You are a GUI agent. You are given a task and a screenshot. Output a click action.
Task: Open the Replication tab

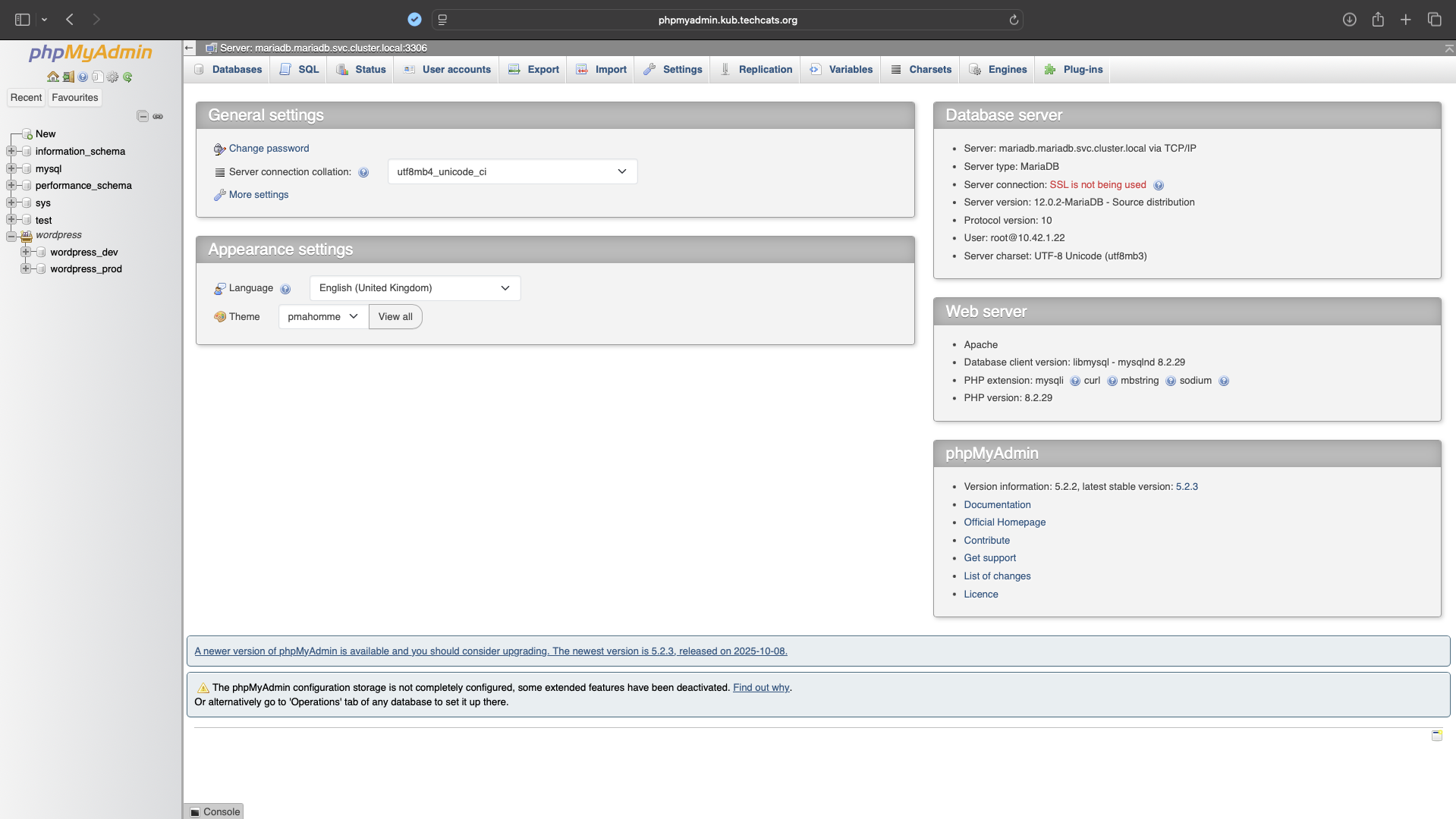tap(766, 69)
